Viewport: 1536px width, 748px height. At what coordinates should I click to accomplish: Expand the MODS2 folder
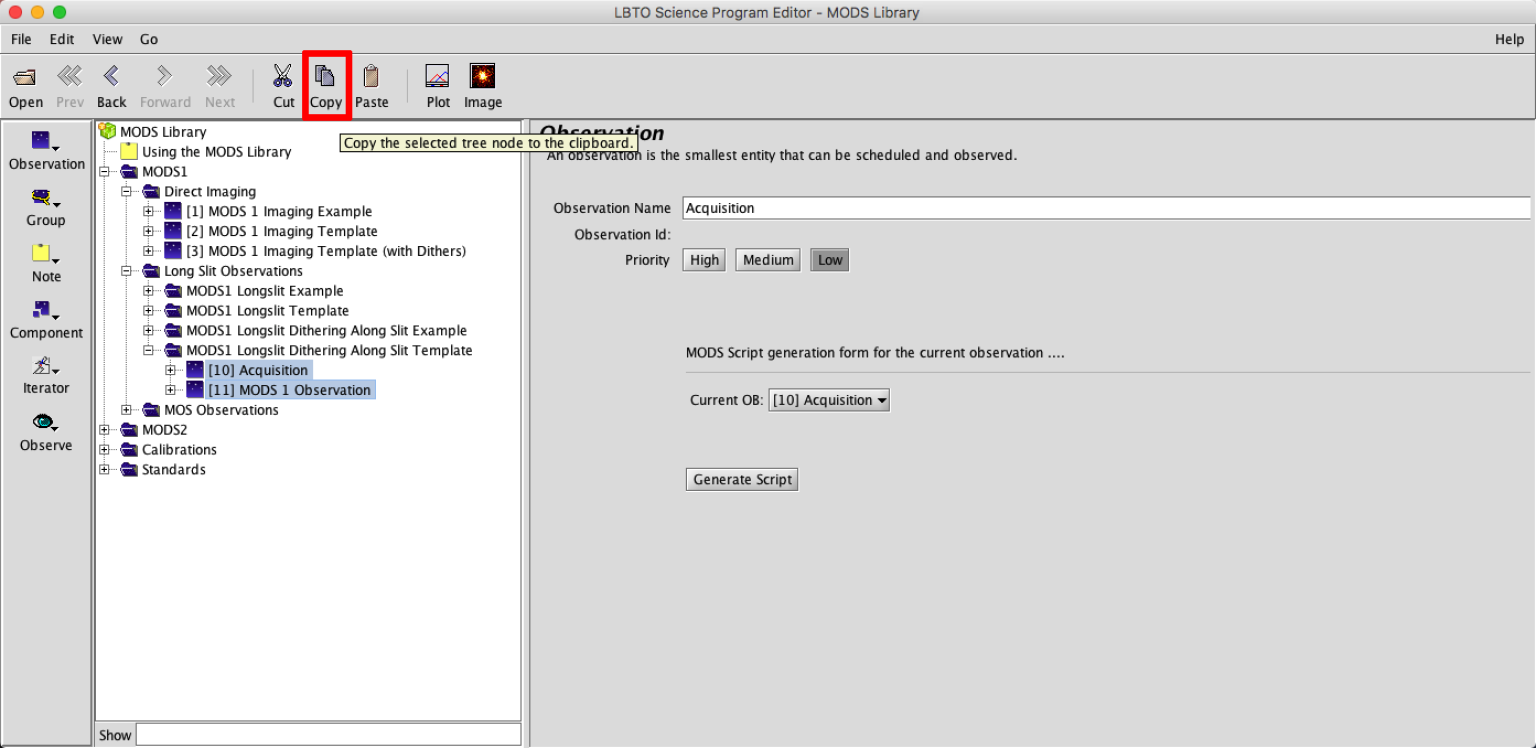point(105,430)
